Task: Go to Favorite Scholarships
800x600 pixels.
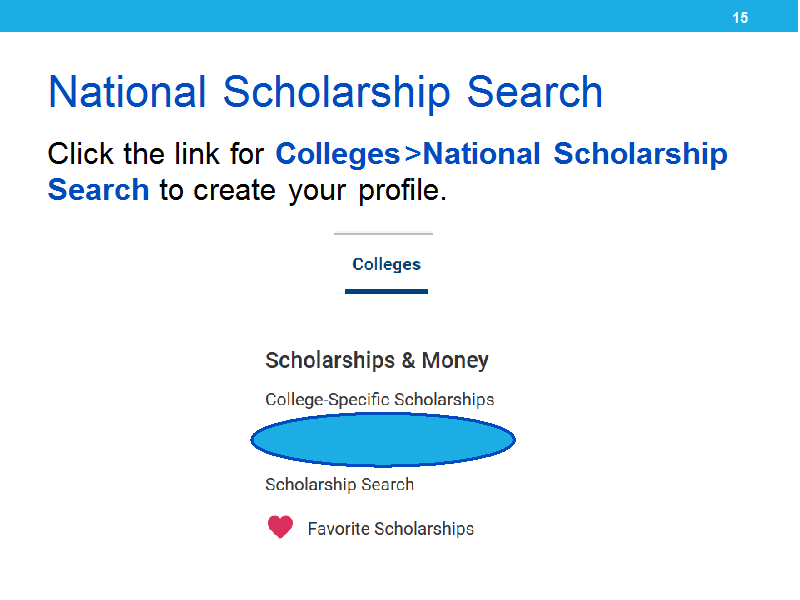Action: point(390,529)
